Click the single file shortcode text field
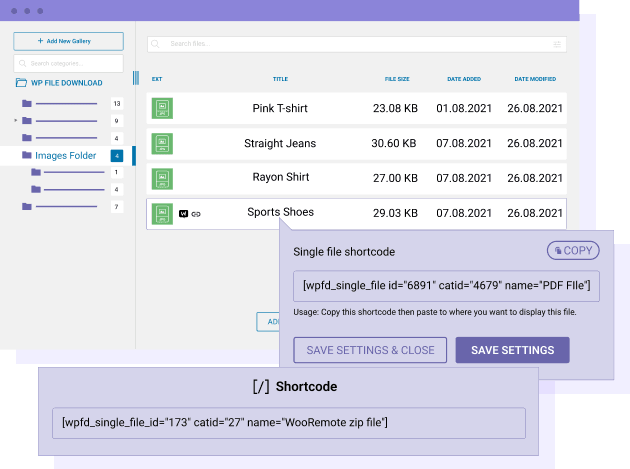Screen dimensions: 630x469 (446, 286)
